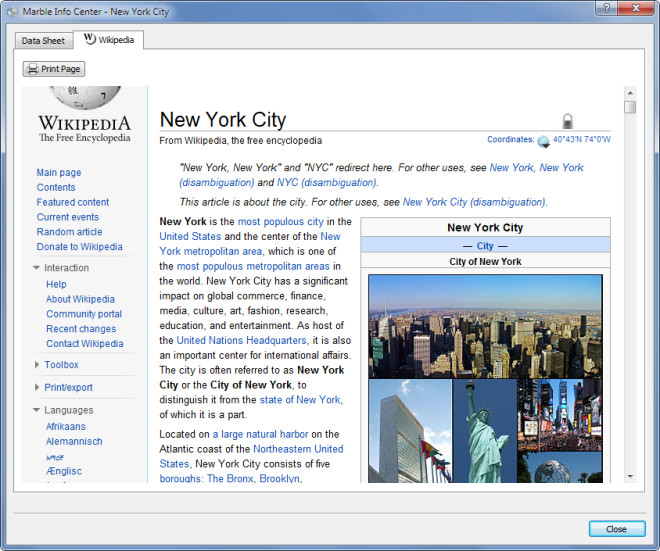660x551 pixels.
Task: Click the Manhattan skyline photo
Action: pos(485,327)
